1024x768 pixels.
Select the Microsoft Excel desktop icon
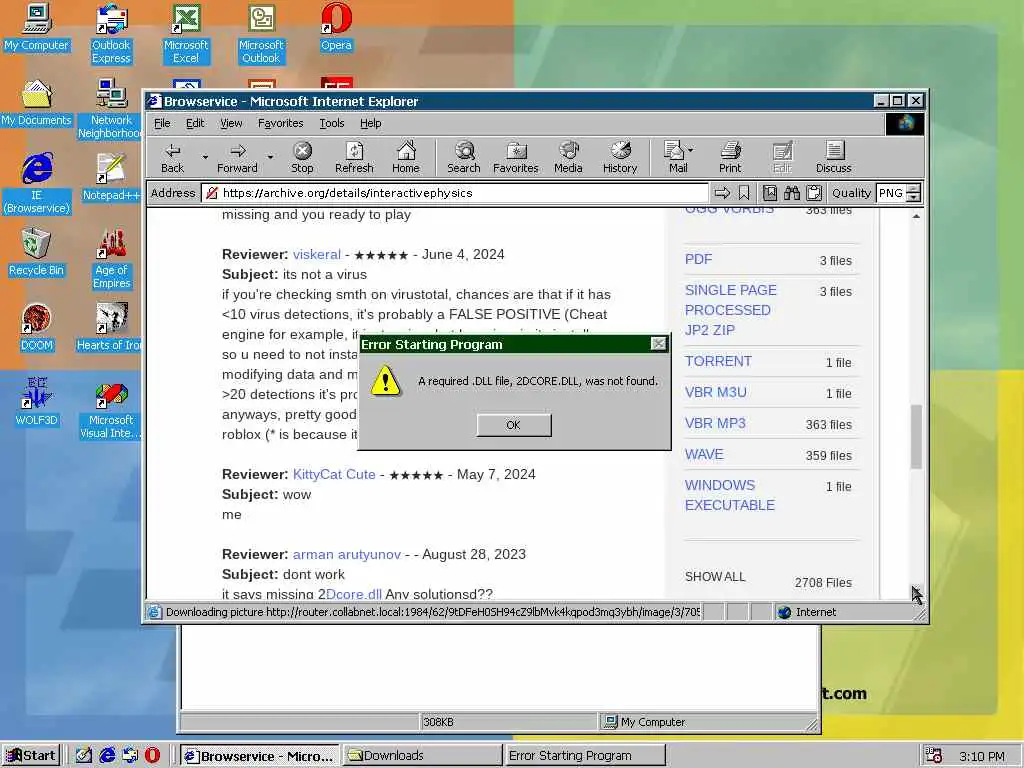tap(185, 33)
